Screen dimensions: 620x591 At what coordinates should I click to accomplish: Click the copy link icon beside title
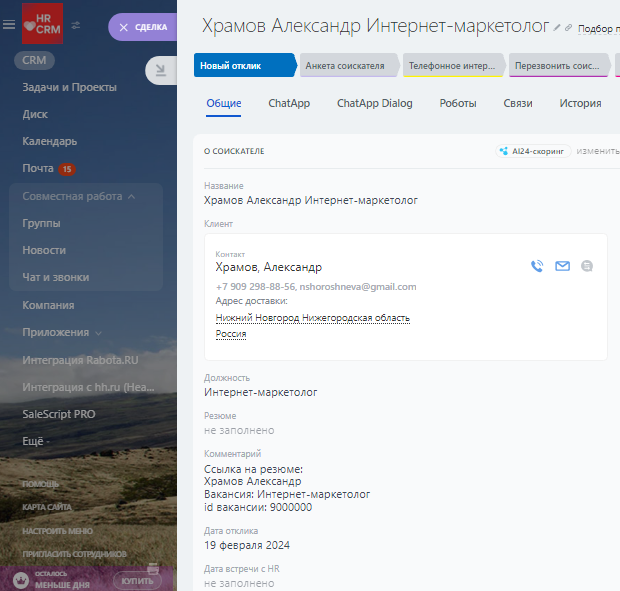pos(569,27)
